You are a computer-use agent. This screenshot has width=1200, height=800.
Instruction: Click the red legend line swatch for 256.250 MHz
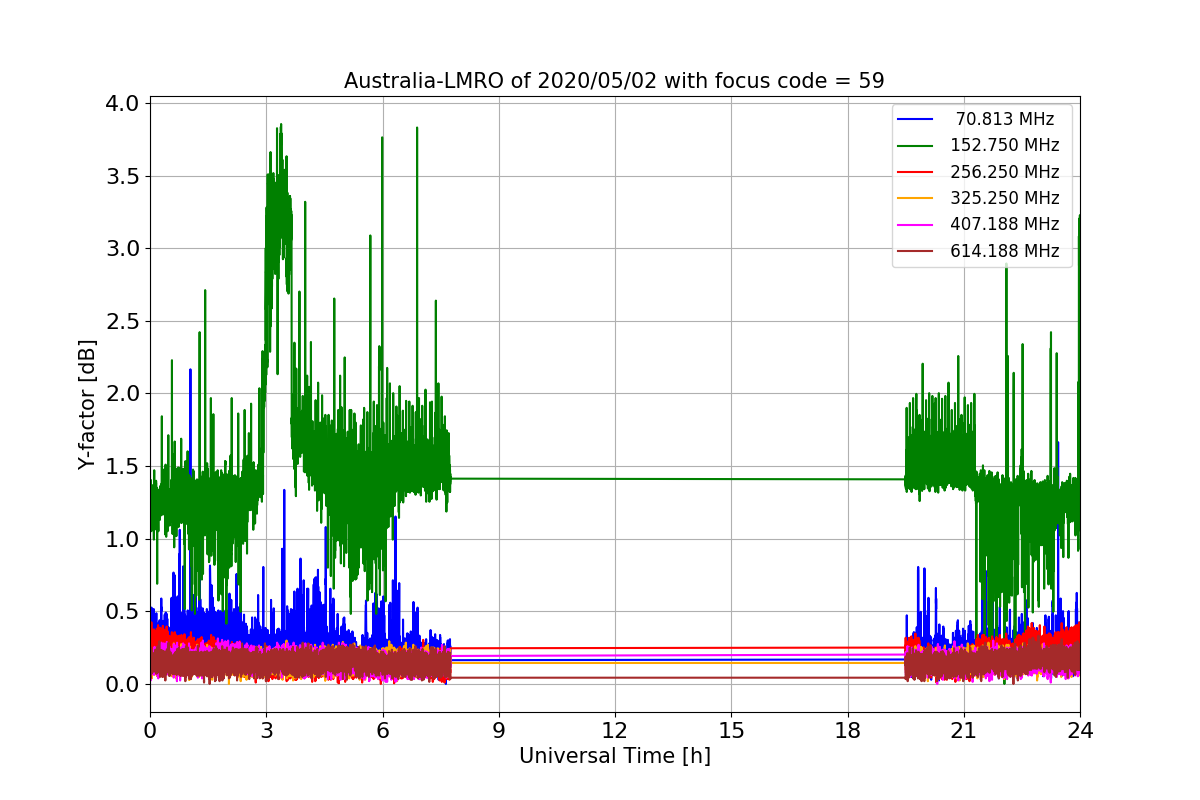click(916, 173)
